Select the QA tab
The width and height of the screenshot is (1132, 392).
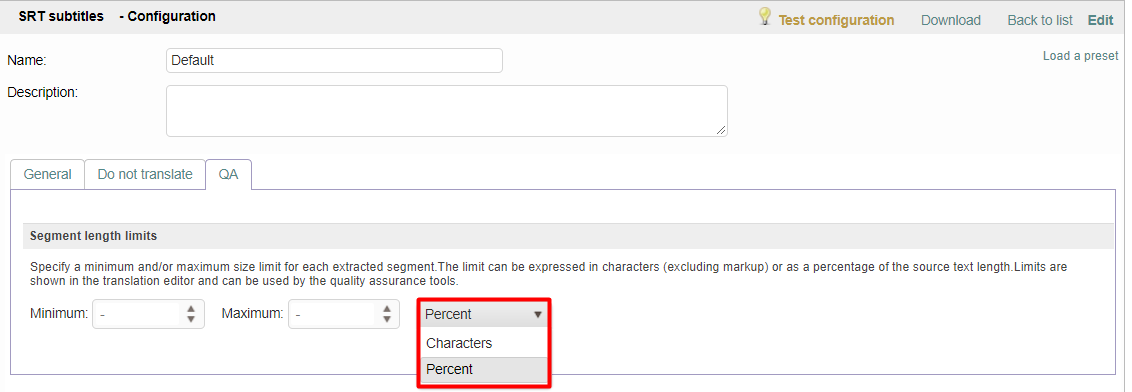(228, 174)
